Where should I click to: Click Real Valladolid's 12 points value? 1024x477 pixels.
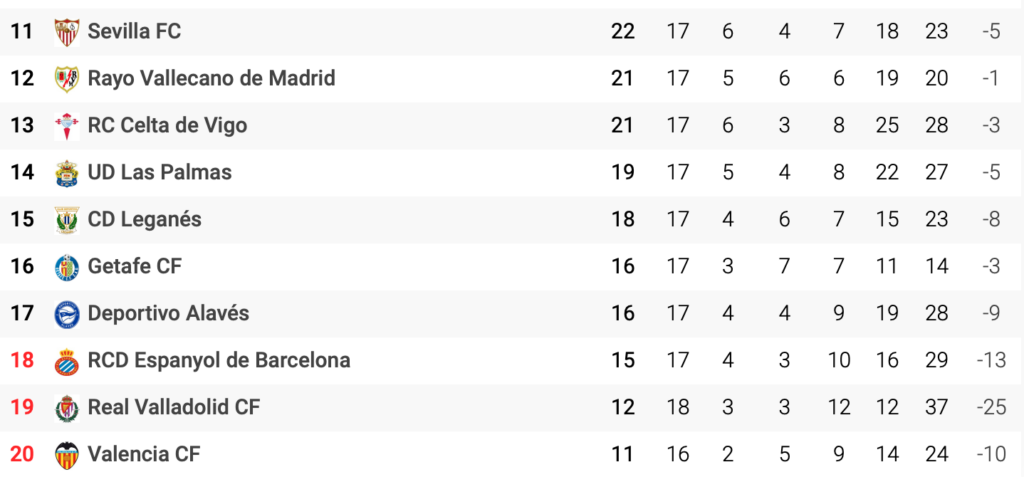point(622,408)
